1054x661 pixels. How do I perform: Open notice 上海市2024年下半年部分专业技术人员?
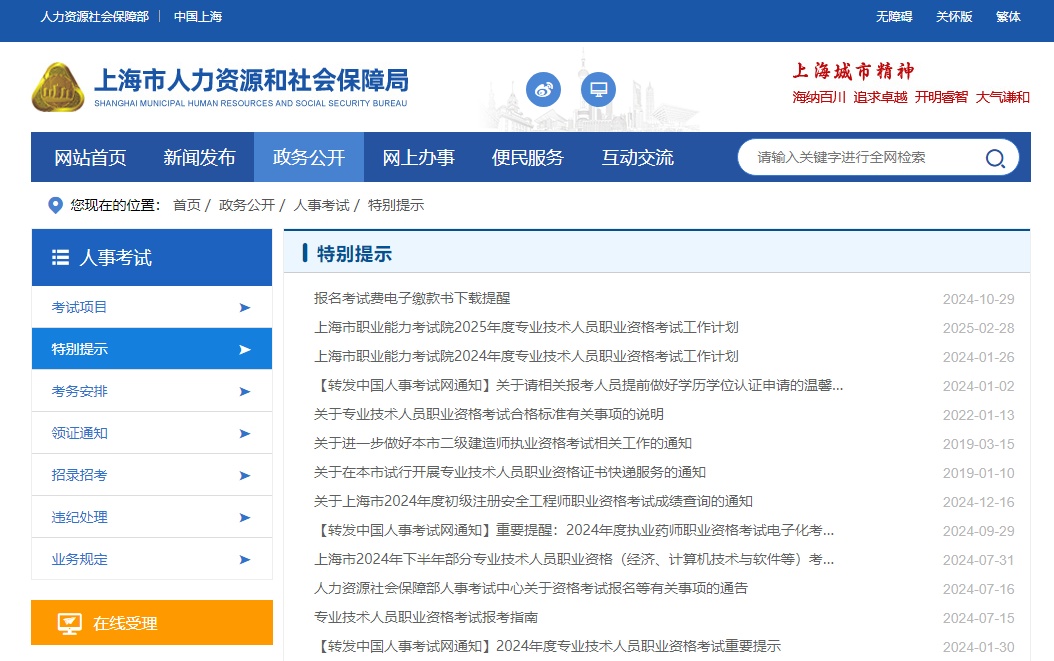pos(575,559)
